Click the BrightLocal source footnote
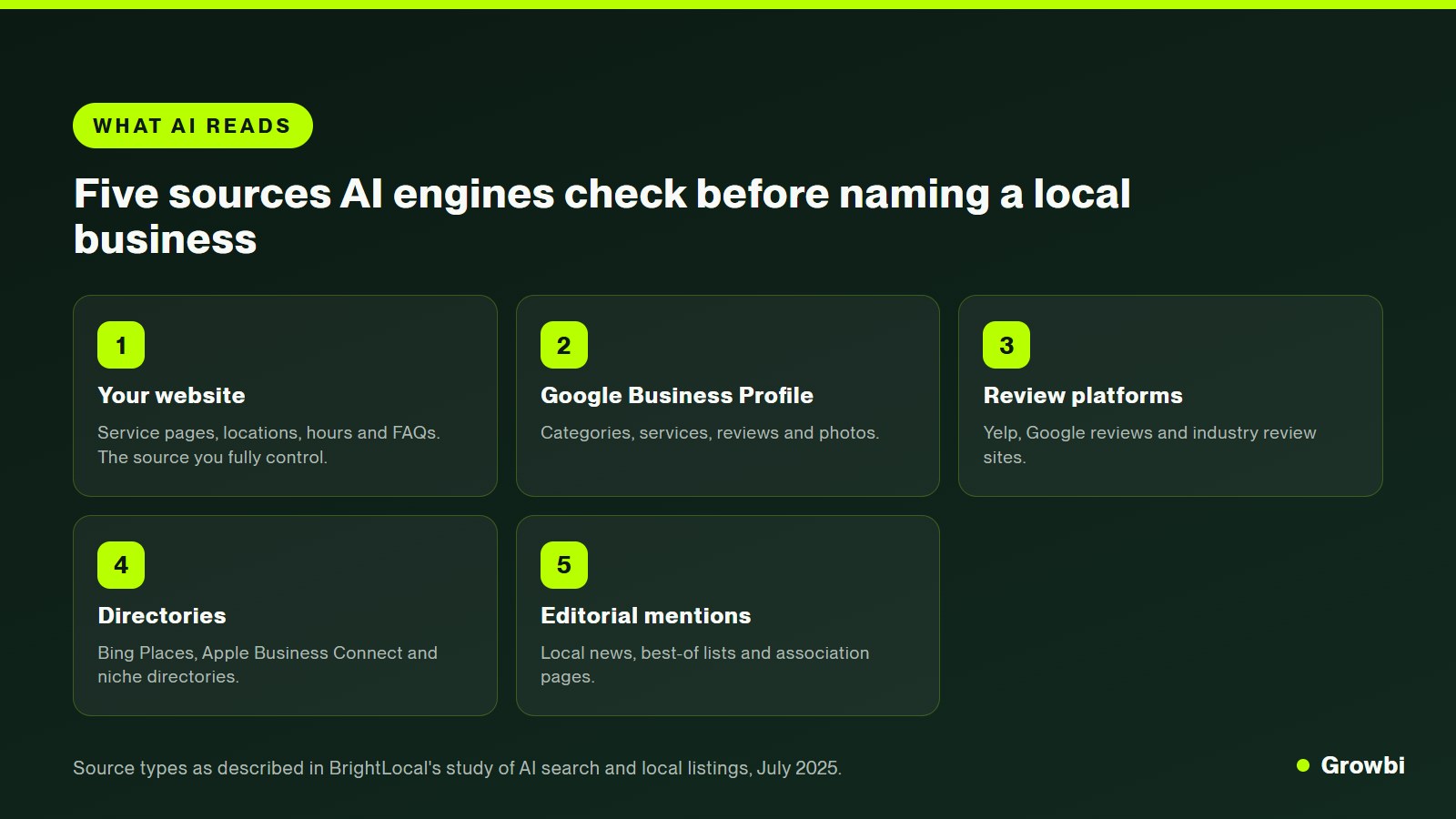1456x819 pixels. tap(457, 768)
